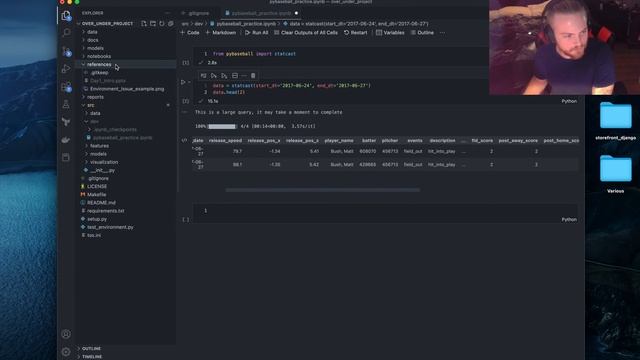The width and height of the screenshot is (640, 360).
Task: Click Refresh Explorer icon
Action: pyautogui.click(x=162, y=24)
